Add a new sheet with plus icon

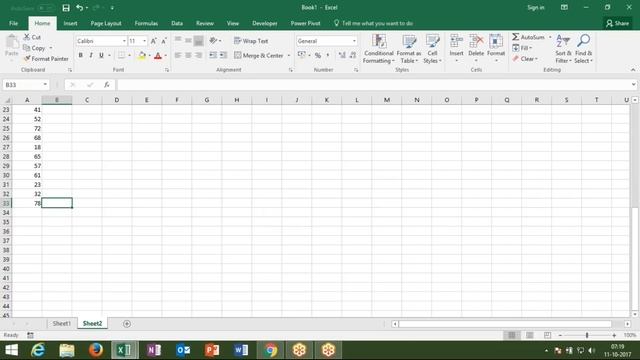(x=127, y=324)
